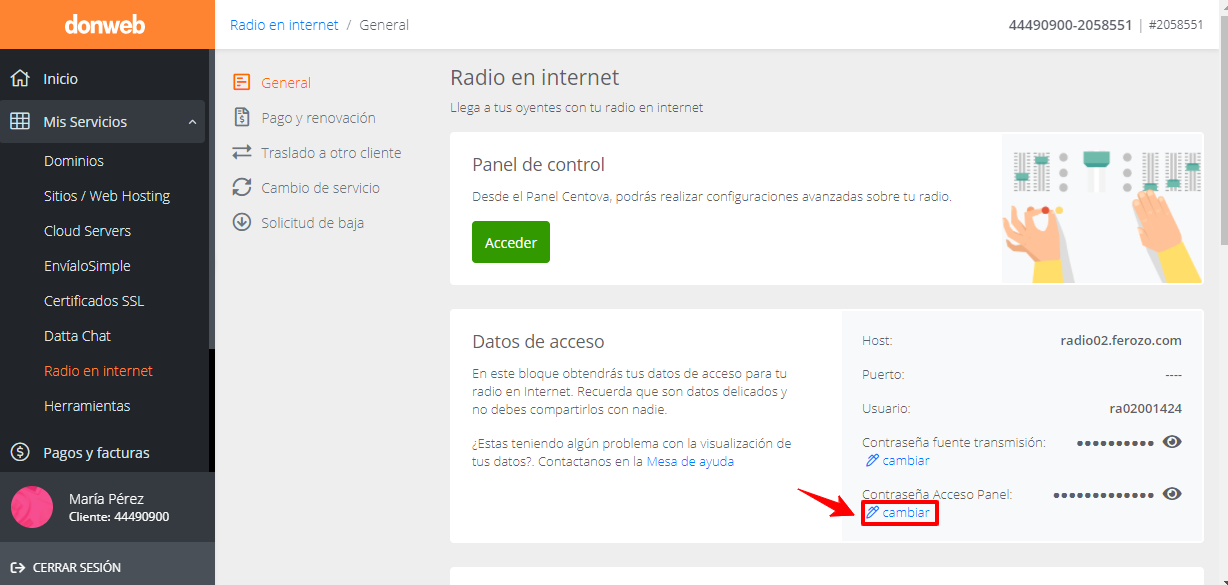1228x585 pixels.
Task: Click the pencil icon under Contraseña fuente transmisión
Action: pyautogui.click(x=872, y=461)
